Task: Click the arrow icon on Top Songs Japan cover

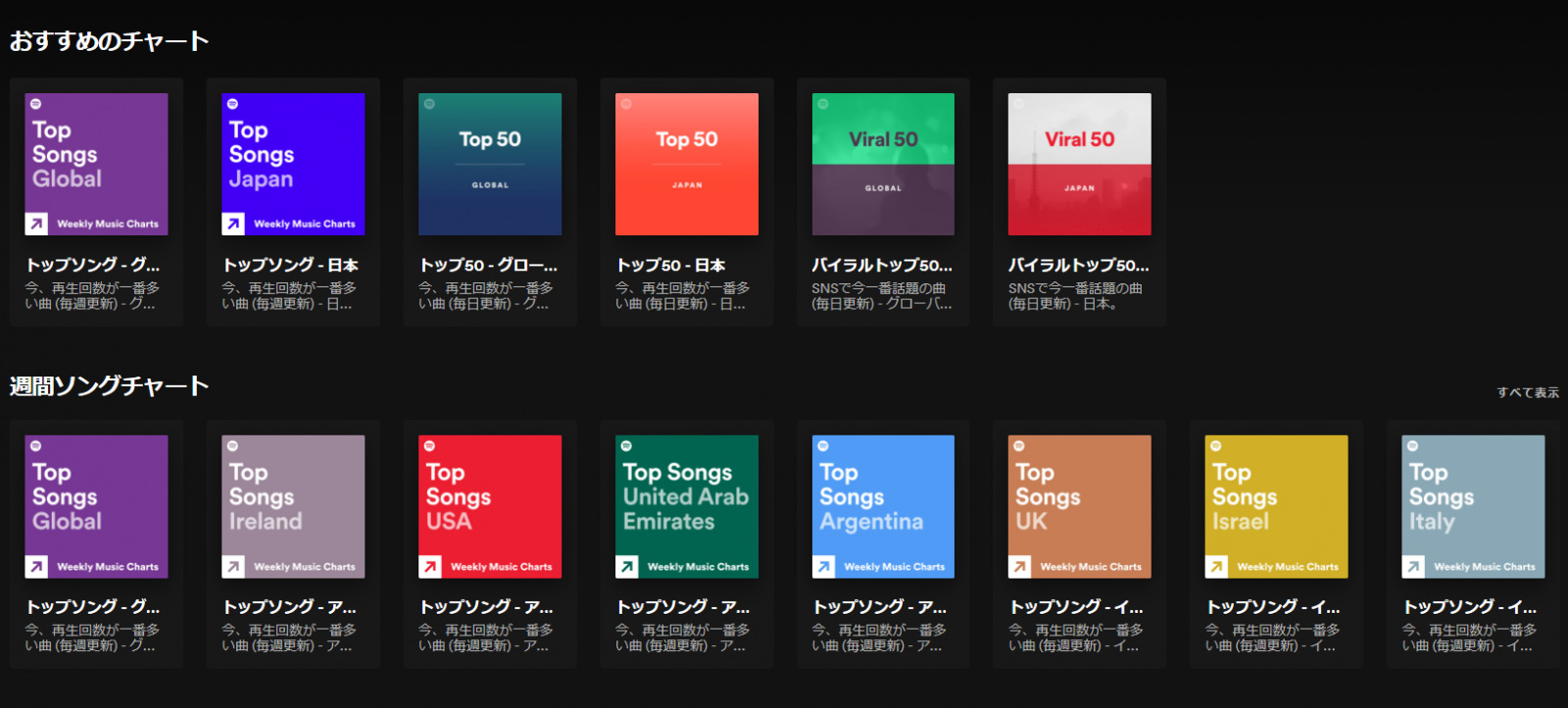Action: pos(233,224)
